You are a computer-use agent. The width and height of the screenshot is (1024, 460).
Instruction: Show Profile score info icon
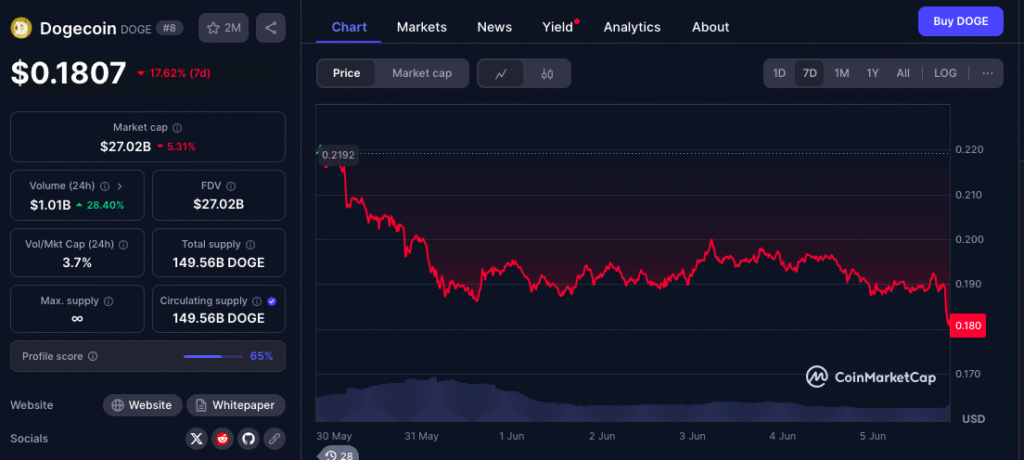(x=93, y=356)
